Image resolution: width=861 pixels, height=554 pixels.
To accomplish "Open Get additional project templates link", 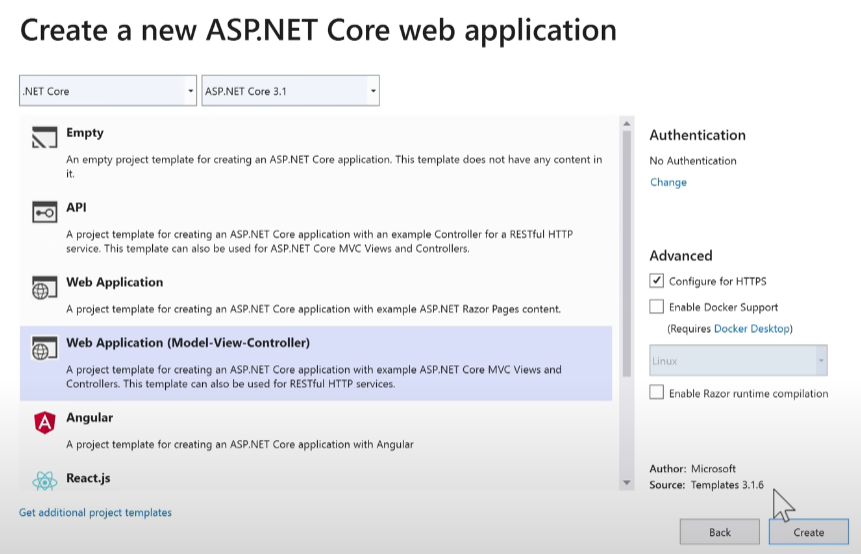I will [x=96, y=512].
